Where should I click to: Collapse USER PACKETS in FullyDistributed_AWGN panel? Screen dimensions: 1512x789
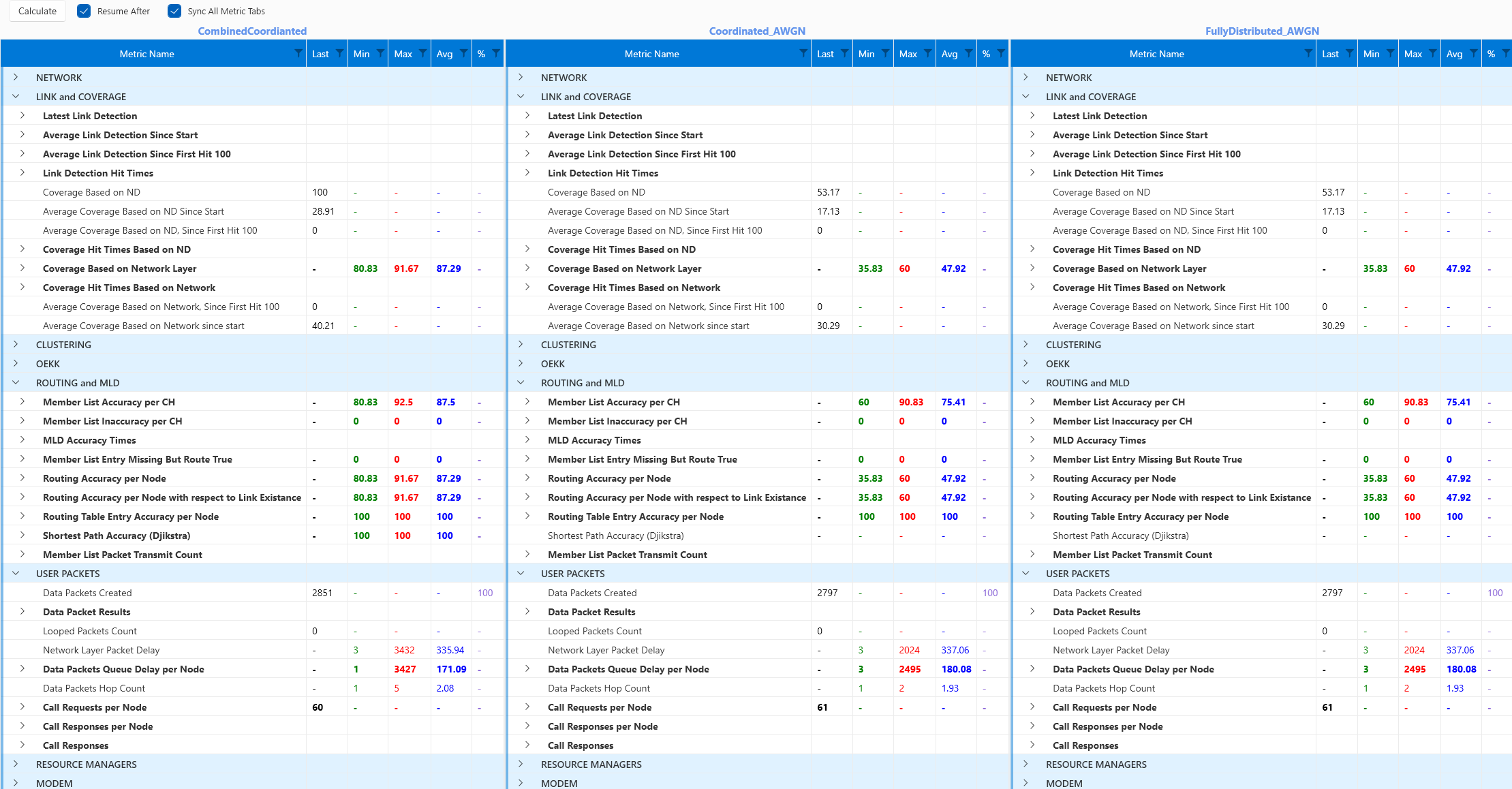1025,574
